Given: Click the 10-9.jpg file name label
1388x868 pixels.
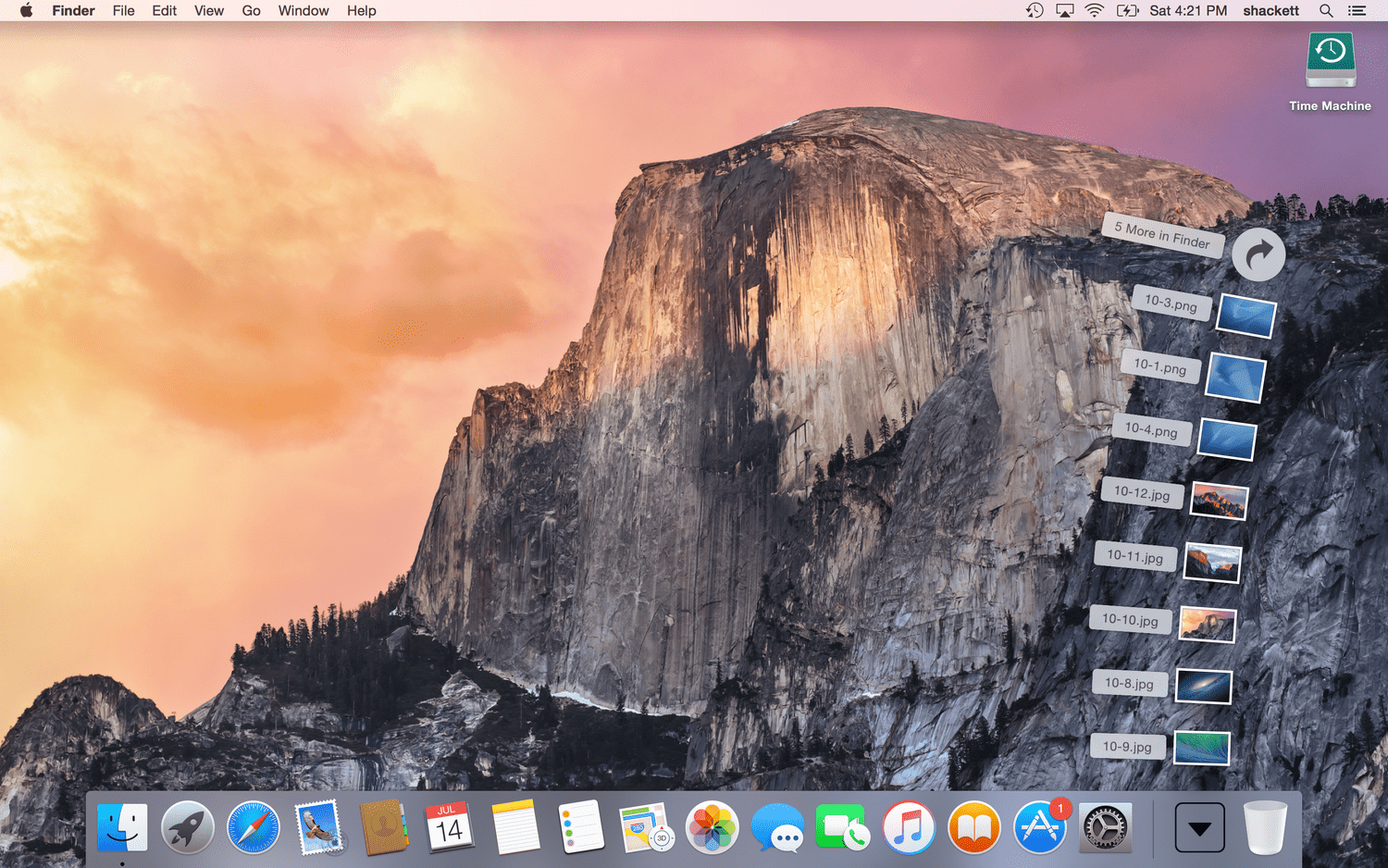Looking at the screenshot, I should 1127,746.
